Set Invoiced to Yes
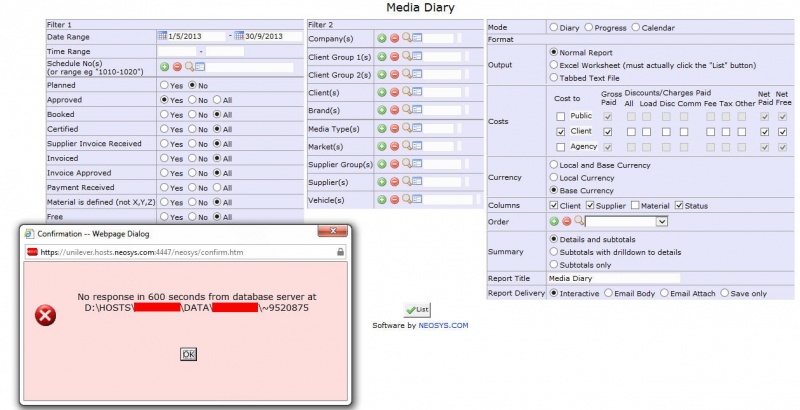This screenshot has height=410, width=800. [x=164, y=159]
